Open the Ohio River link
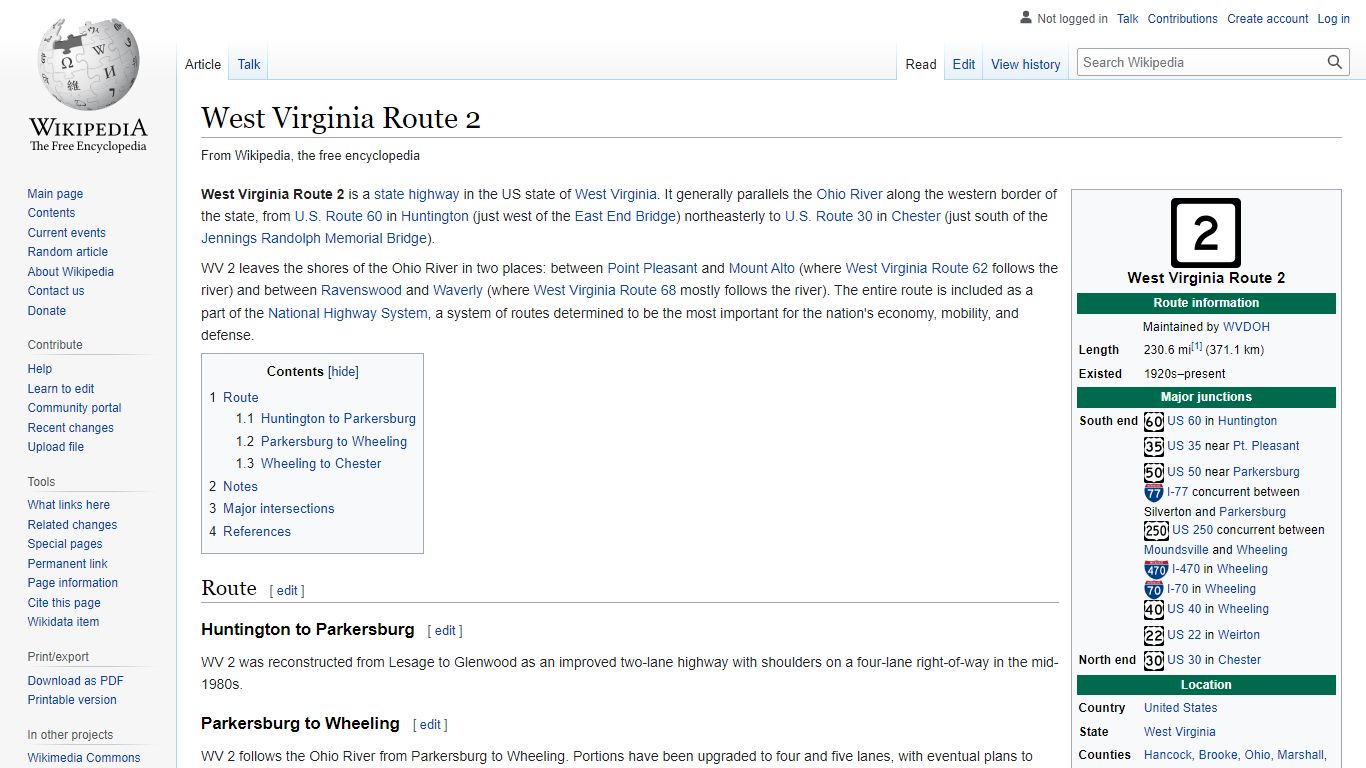 click(849, 194)
